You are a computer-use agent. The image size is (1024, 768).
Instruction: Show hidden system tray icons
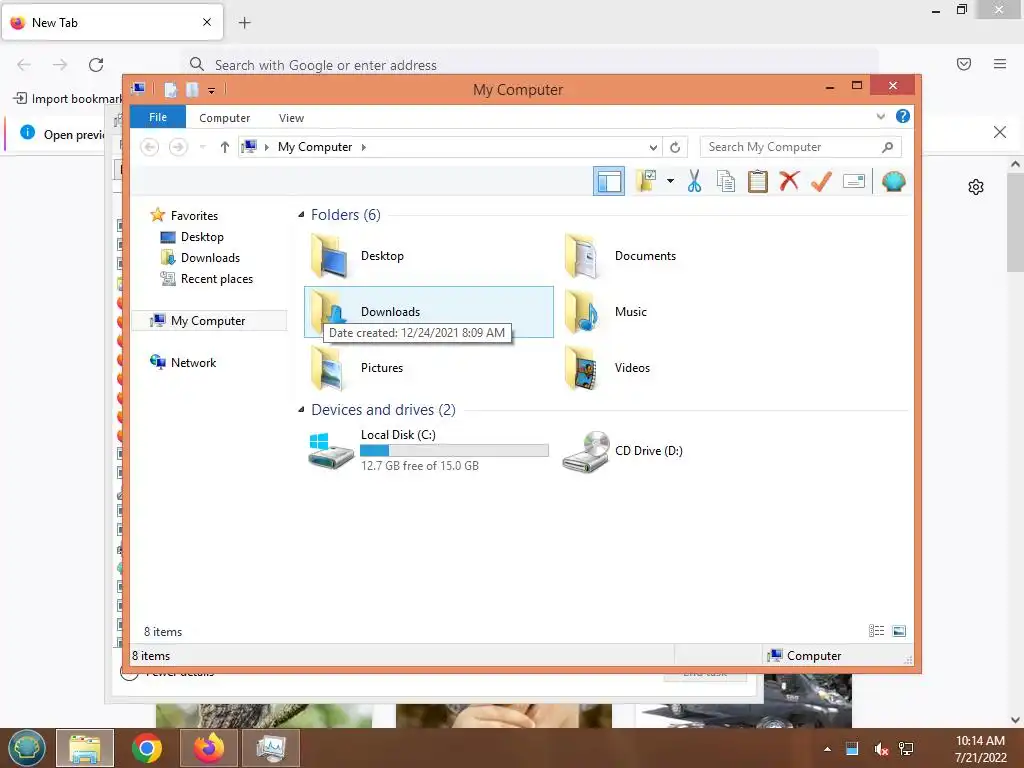[x=827, y=749]
